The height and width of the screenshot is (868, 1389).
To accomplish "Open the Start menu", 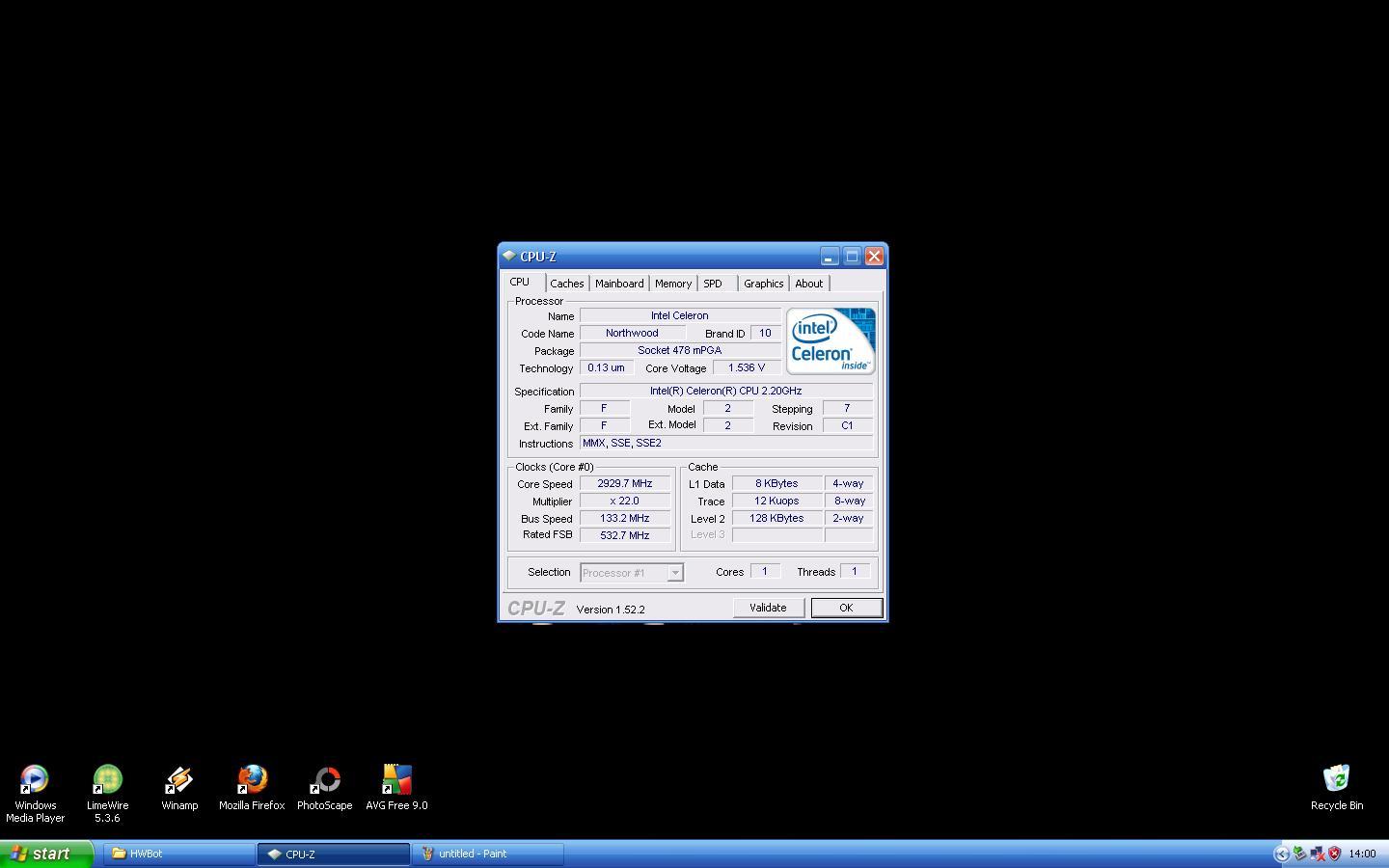I will pyautogui.click(x=46, y=854).
